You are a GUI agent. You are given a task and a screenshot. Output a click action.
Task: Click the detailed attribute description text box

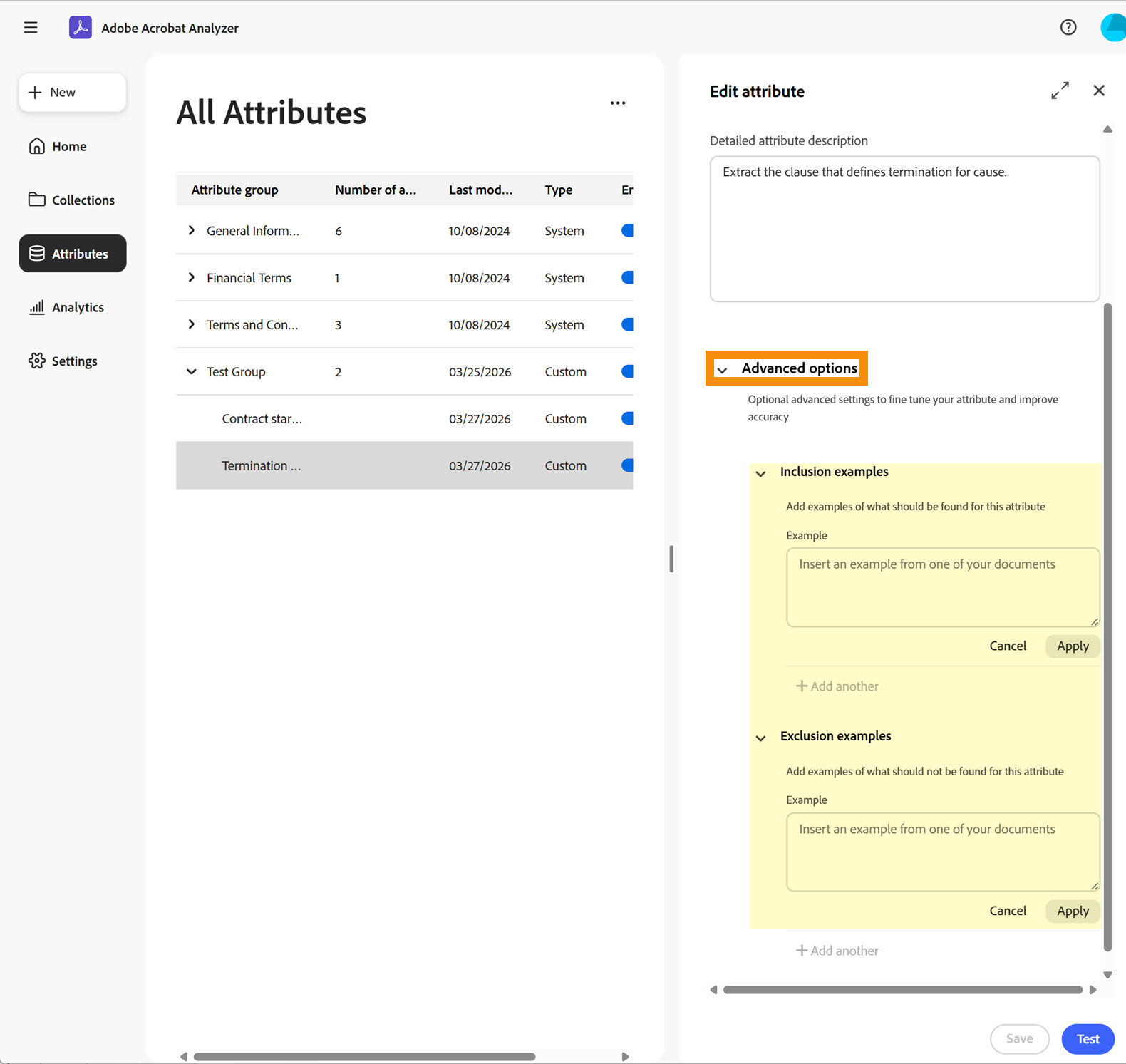904,229
